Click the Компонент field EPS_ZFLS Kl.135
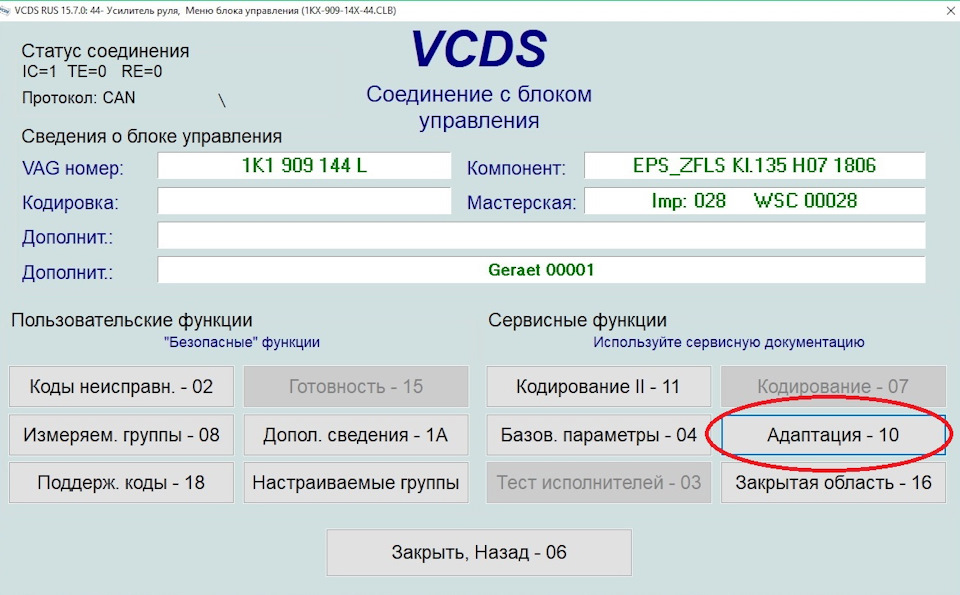Screen dimensions: 960x595 (754, 166)
